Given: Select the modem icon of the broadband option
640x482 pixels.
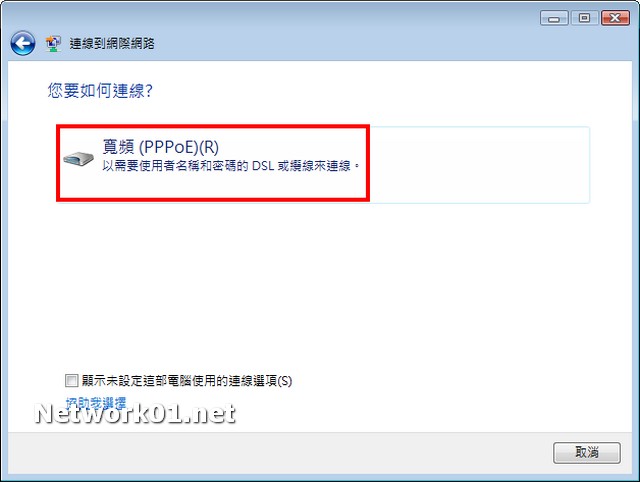Looking at the screenshot, I should coord(78,158).
